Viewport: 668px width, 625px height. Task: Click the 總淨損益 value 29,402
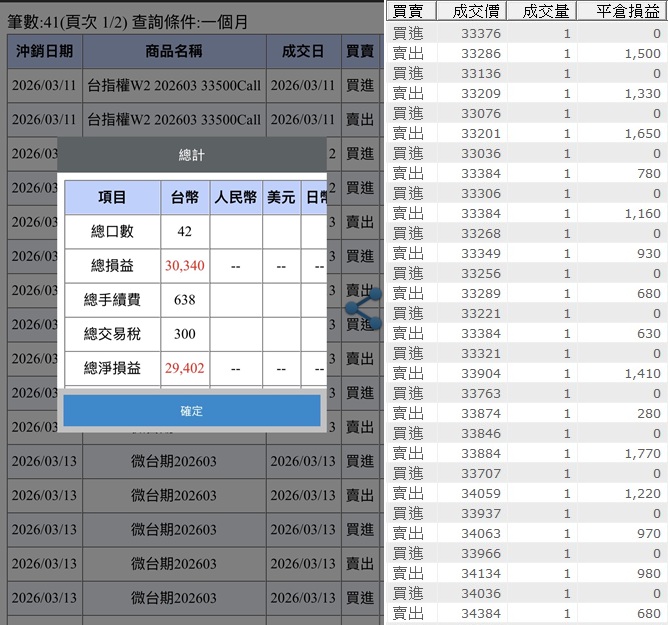pos(185,368)
